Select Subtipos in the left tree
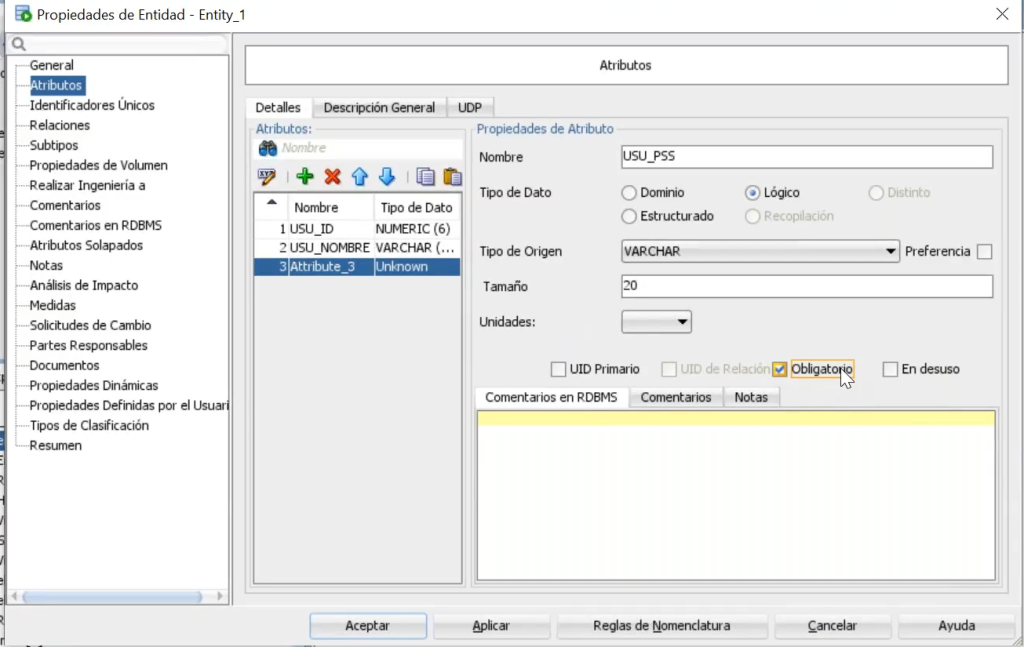The height and width of the screenshot is (647, 1024). coord(54,145)
